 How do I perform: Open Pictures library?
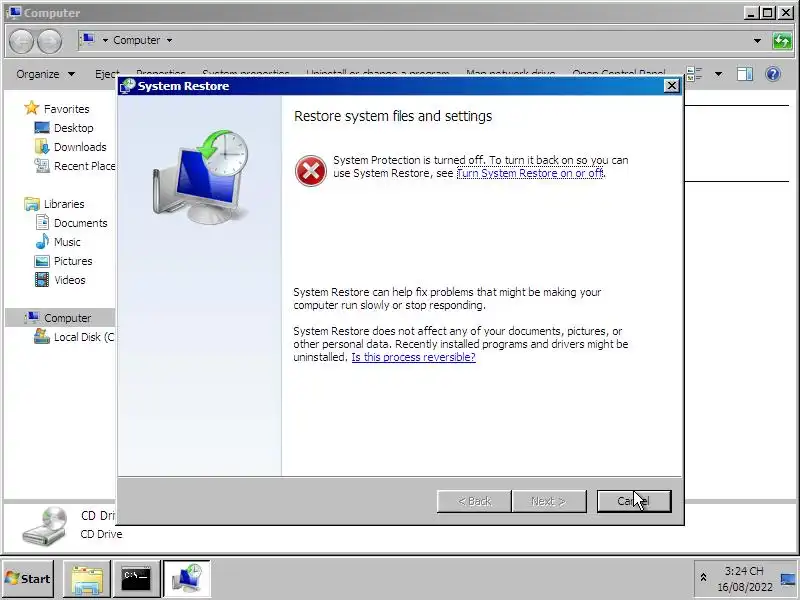point(73,261)
